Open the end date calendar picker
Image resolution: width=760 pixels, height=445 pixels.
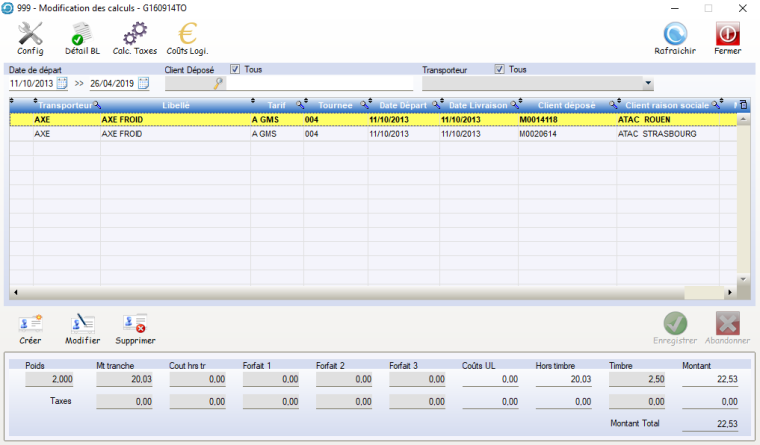142,84
